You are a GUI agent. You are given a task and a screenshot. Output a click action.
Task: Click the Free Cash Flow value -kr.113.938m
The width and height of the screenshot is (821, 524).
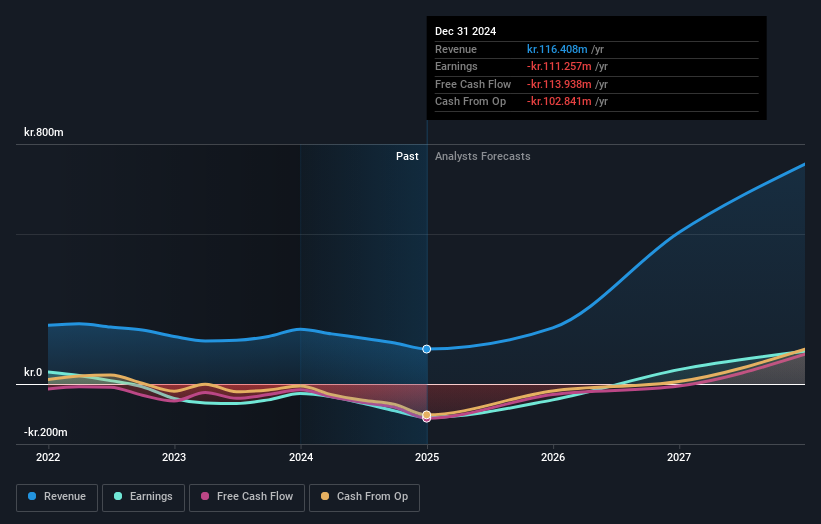pos(559,84)
